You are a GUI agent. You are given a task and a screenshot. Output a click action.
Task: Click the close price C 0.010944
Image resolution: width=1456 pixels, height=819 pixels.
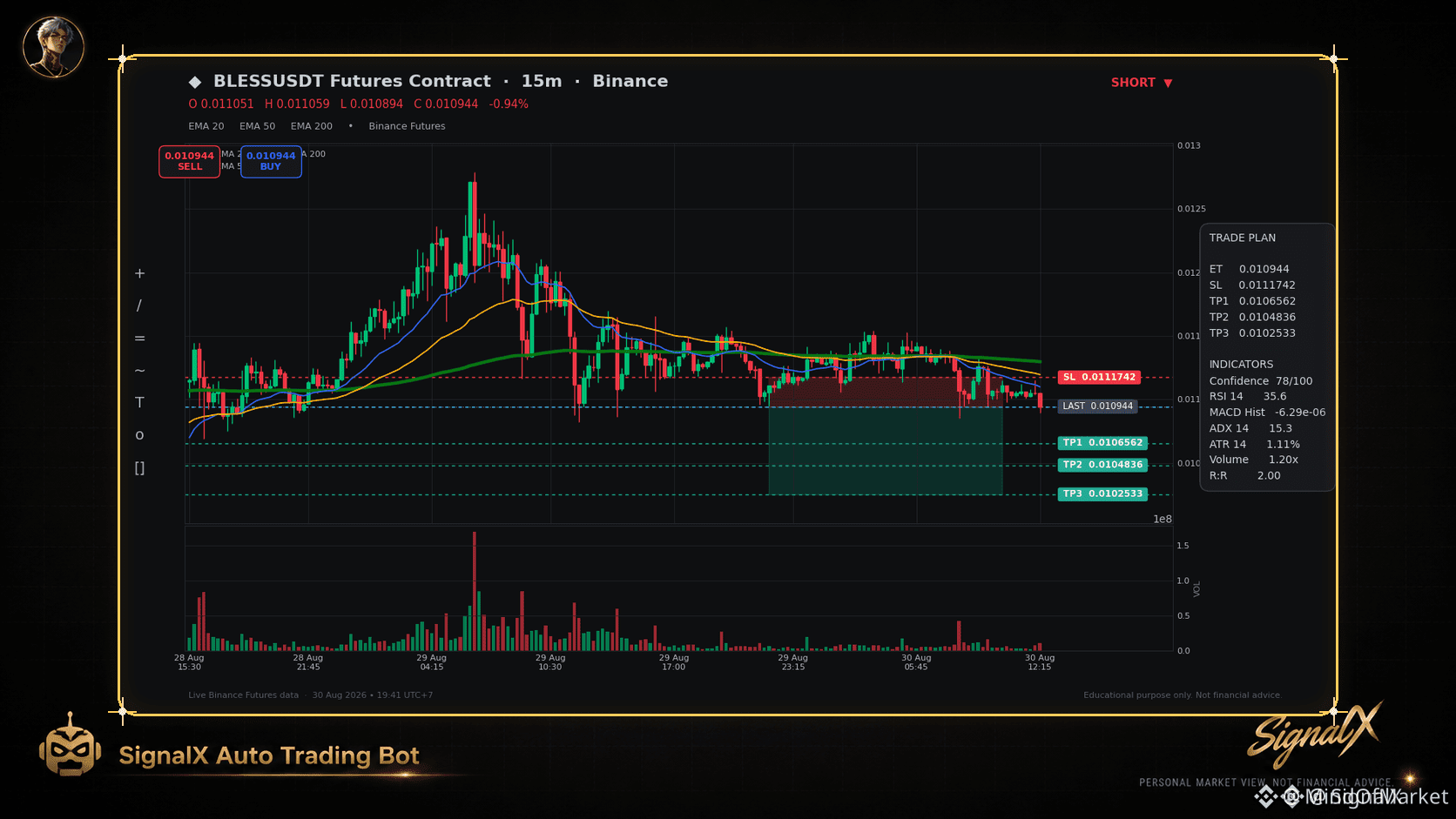tap(446, 104)
